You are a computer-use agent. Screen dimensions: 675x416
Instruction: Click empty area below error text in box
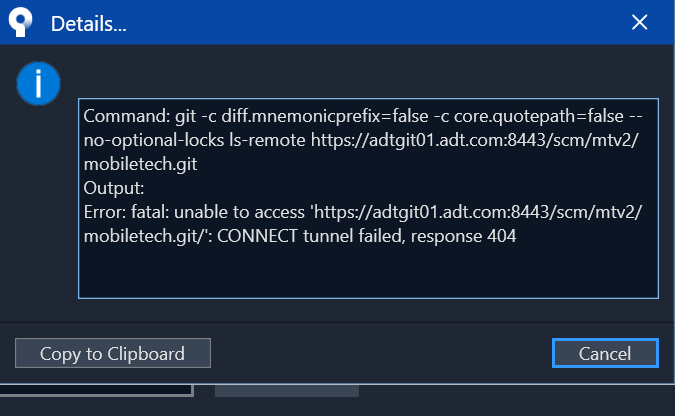point(368,272)
